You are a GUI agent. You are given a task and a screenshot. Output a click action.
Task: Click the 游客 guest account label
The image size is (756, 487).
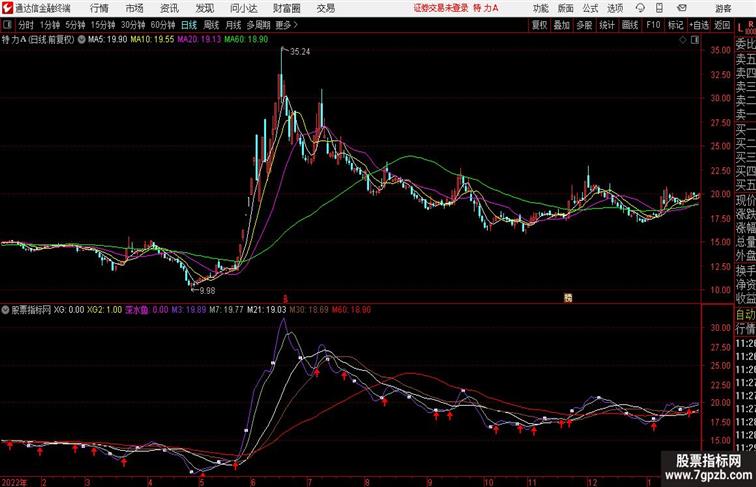point(723,8)
